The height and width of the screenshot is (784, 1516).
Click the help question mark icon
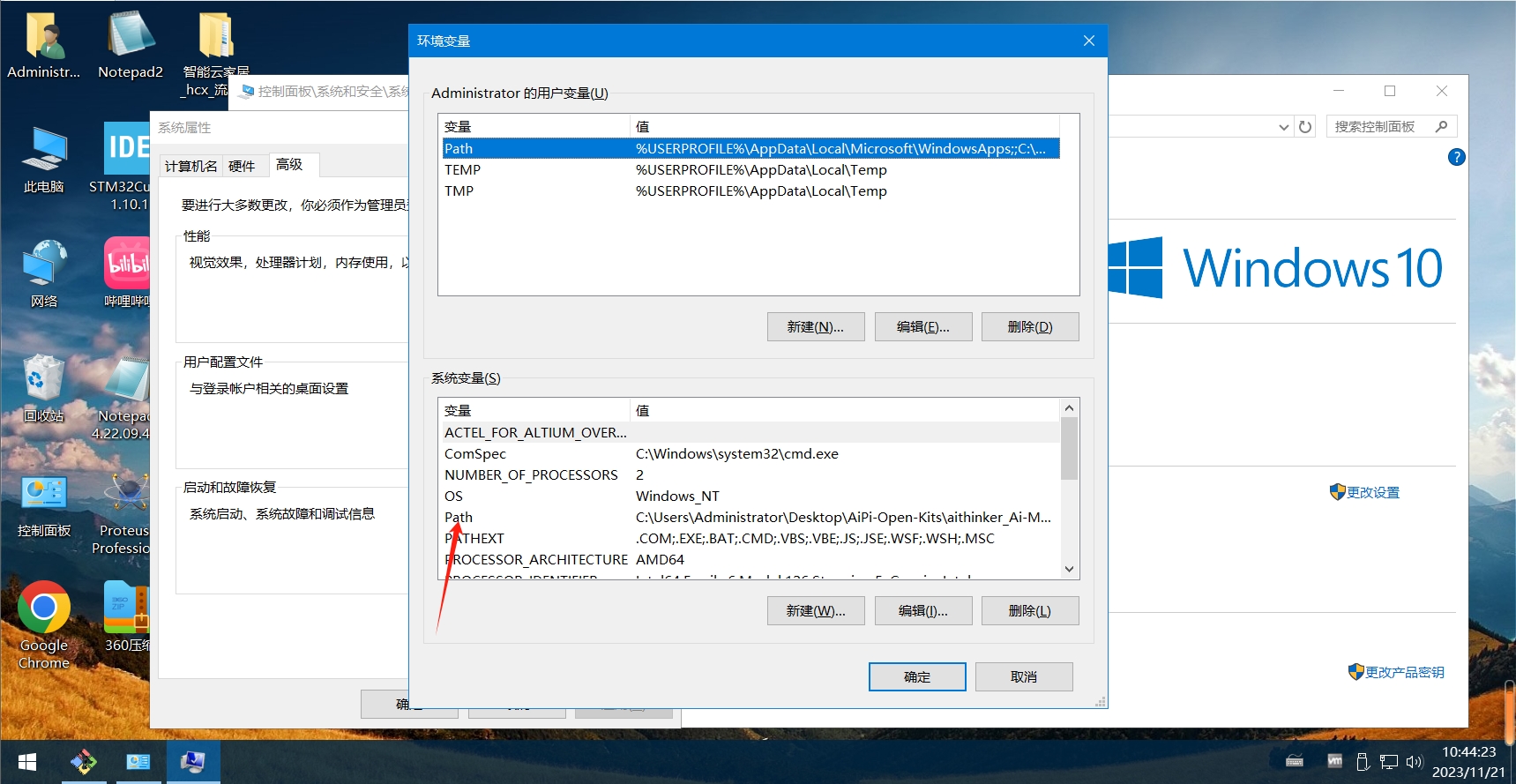pos(1457,157)
